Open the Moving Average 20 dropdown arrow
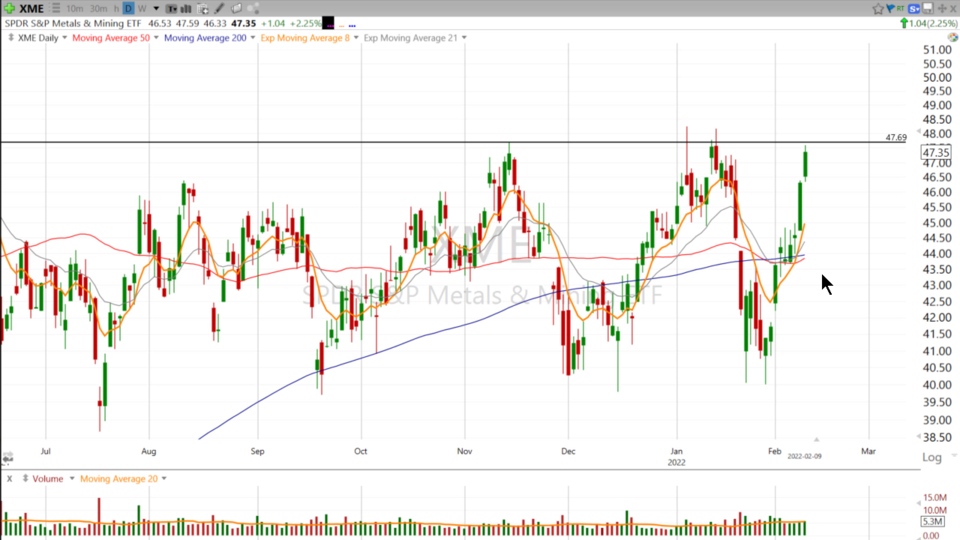Image resolution: width=960 pixels, height=540 pixels. click(164, 479)
